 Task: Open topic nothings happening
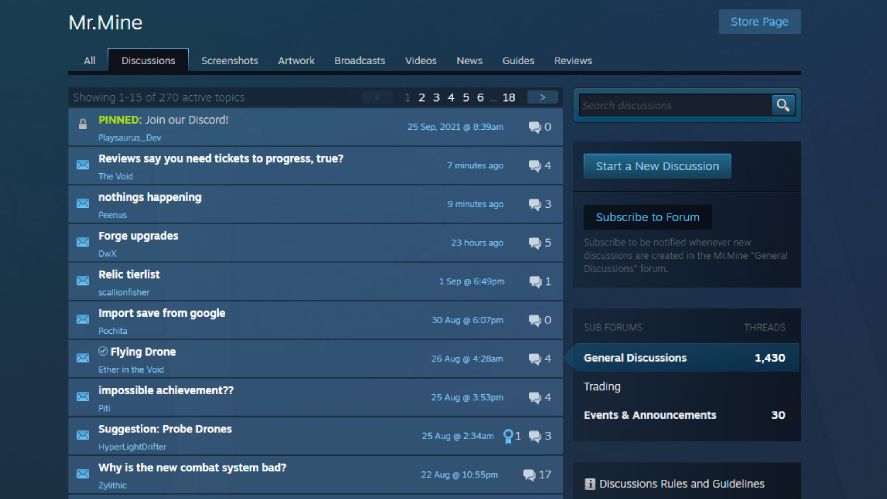click(x=150, y=197)
